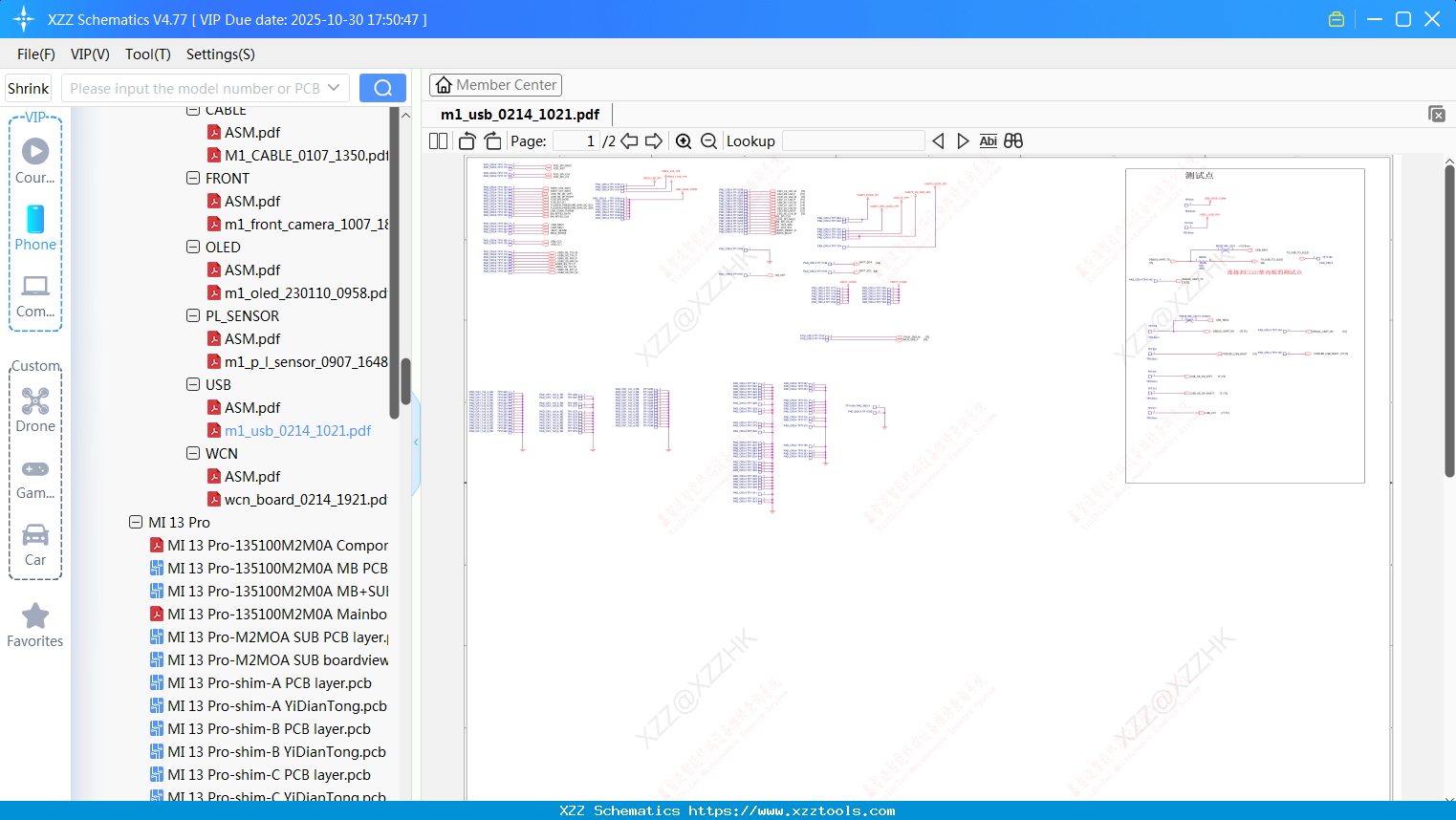Screen dimensions: 1456x820
Task: Click the blue search magnifier button
Action: pyautogui.click(x=382, y=88)
